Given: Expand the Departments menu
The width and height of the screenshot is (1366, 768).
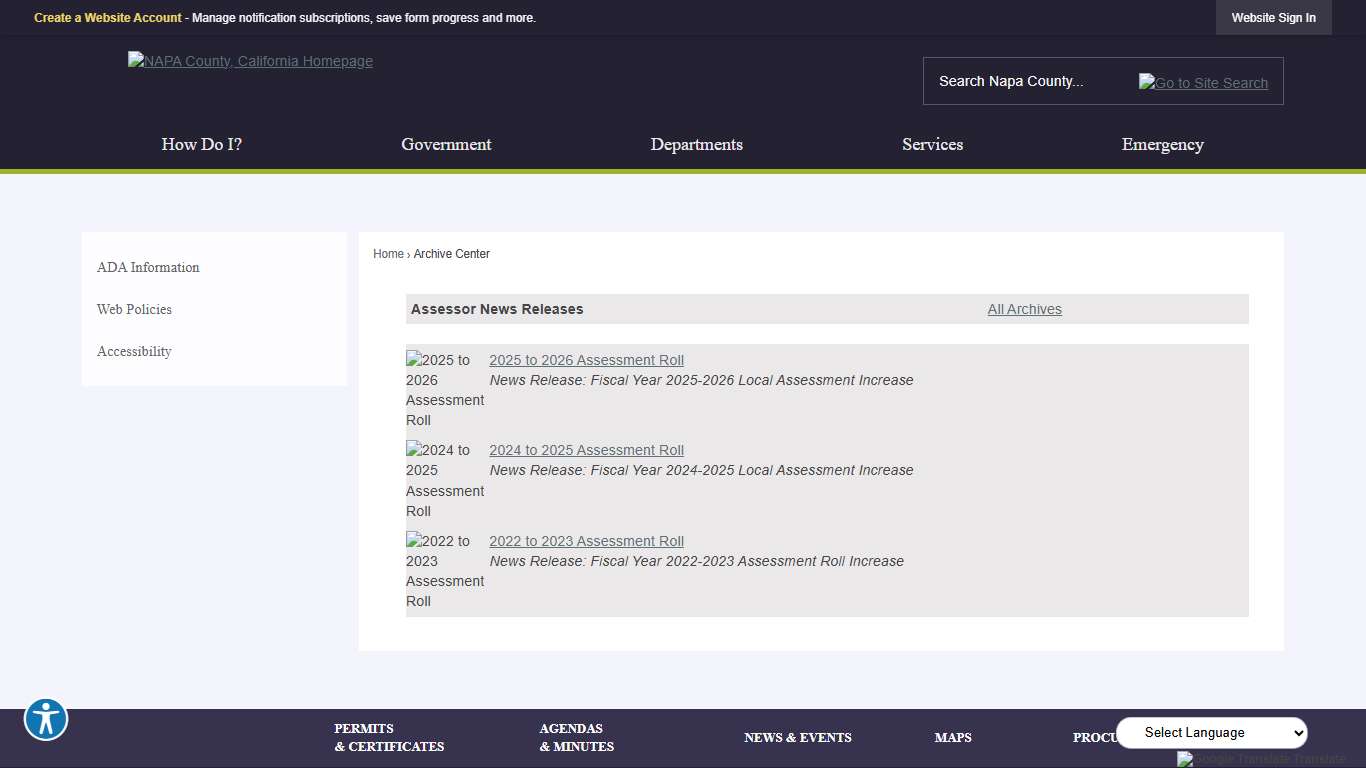Looking at the screenshot, I should coord(696,144).
